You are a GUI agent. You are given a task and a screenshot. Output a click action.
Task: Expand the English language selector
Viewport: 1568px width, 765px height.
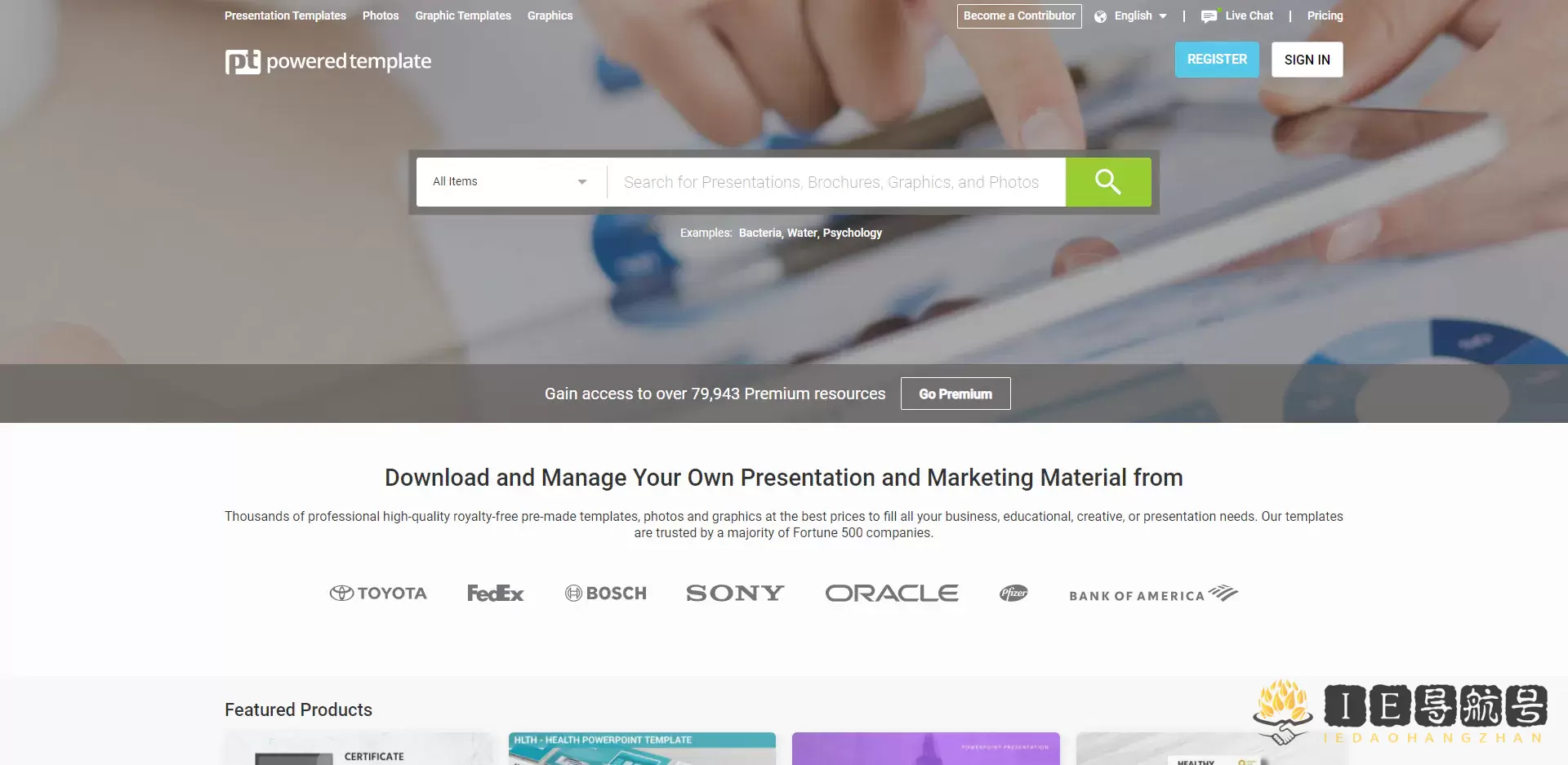(x=1141, y=16)
